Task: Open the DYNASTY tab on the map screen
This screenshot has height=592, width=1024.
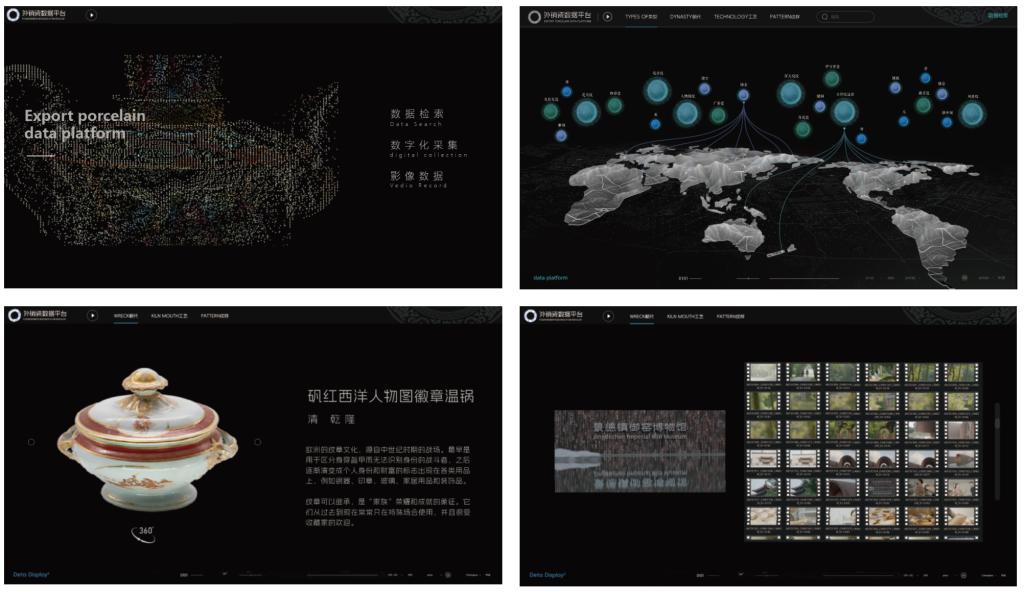Action: pos(685,17)
